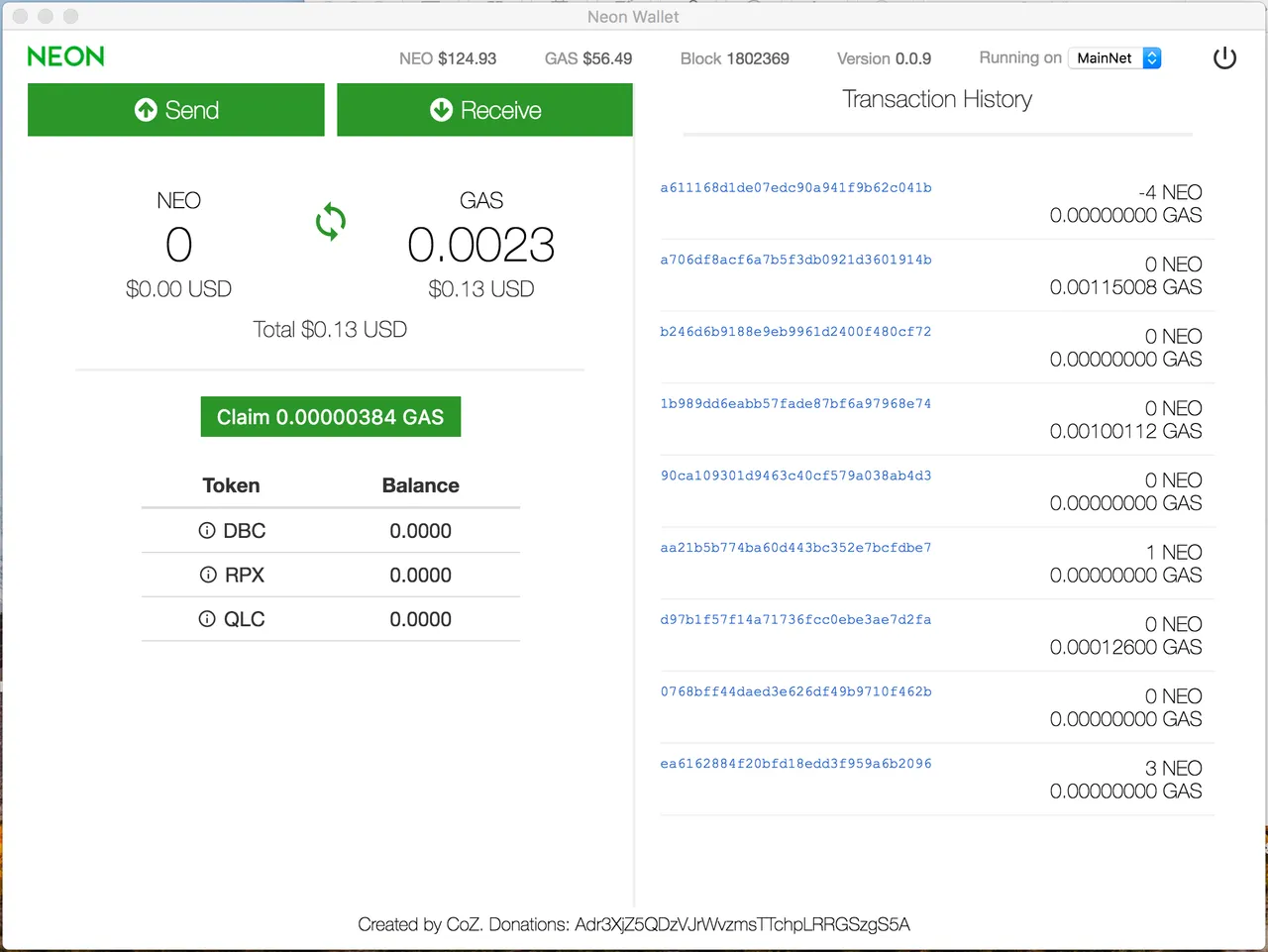Click the 0.00012600 GAS amount
The image size is (1268, 952).
[x=1126, y=647]
